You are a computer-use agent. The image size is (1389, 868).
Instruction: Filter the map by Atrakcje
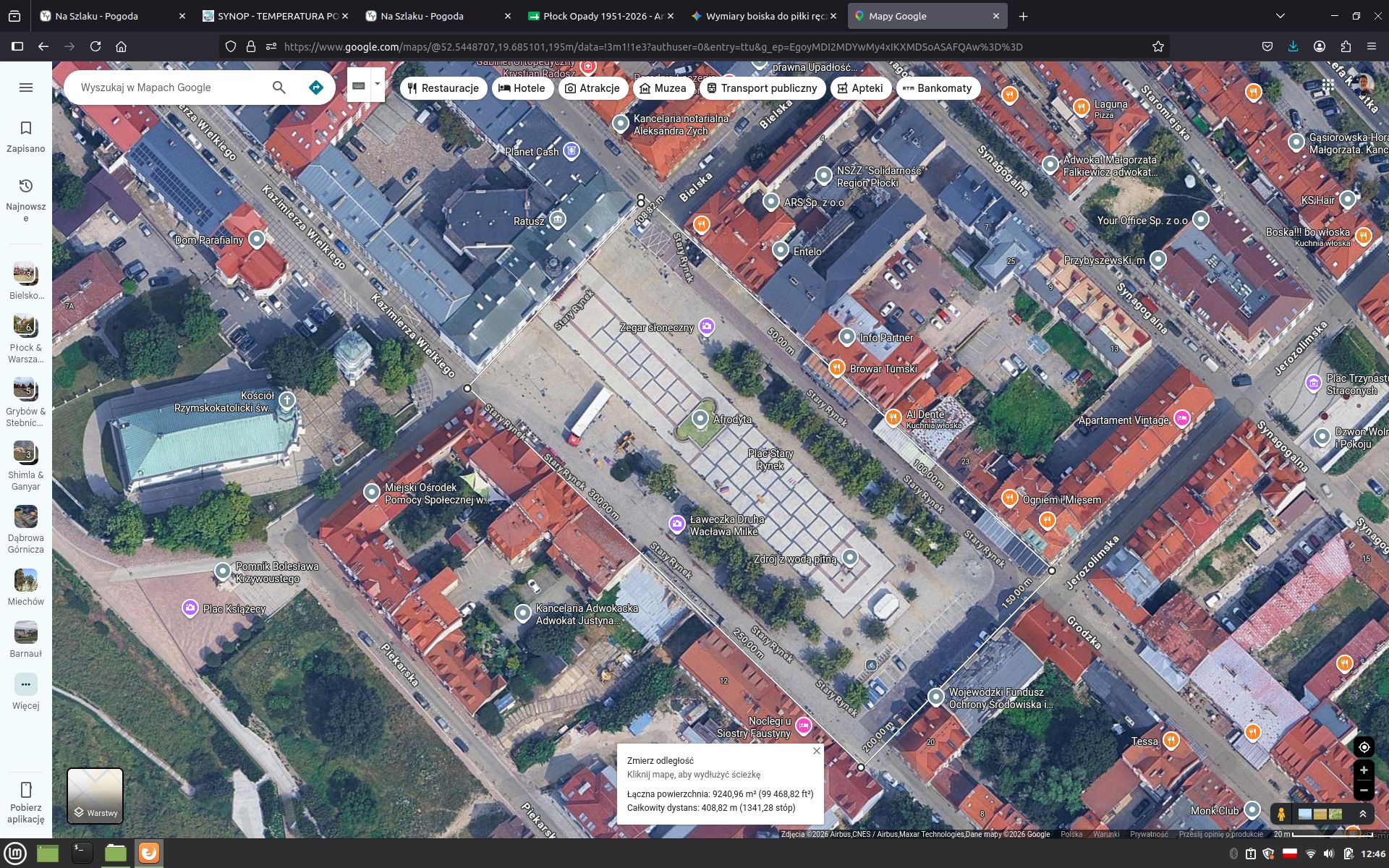pos(592,88)
